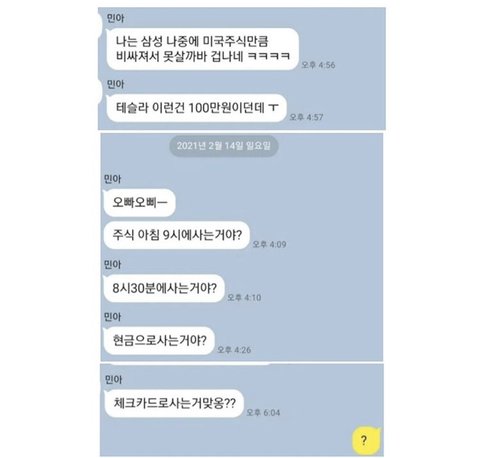Image resolution: width=480 pixels, height=458 pixels.
Task: Click the 오후 4:56 timestamp
Action: [318, 65]
